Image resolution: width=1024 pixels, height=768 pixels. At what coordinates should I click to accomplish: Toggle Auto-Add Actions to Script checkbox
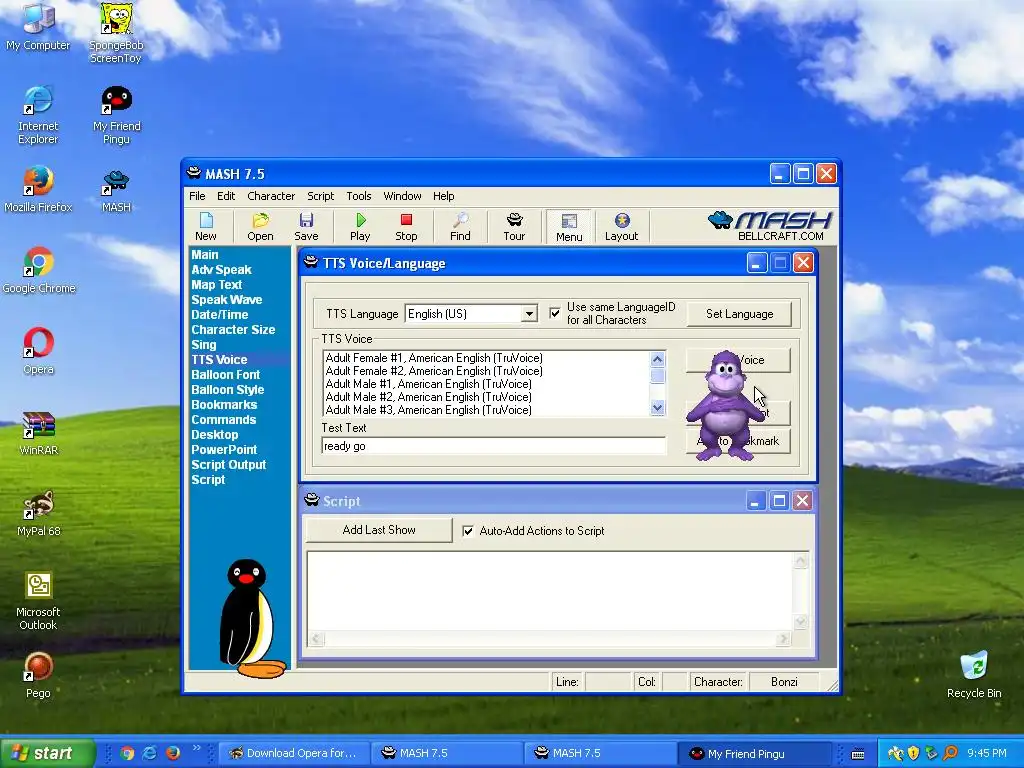pos(468,531)
